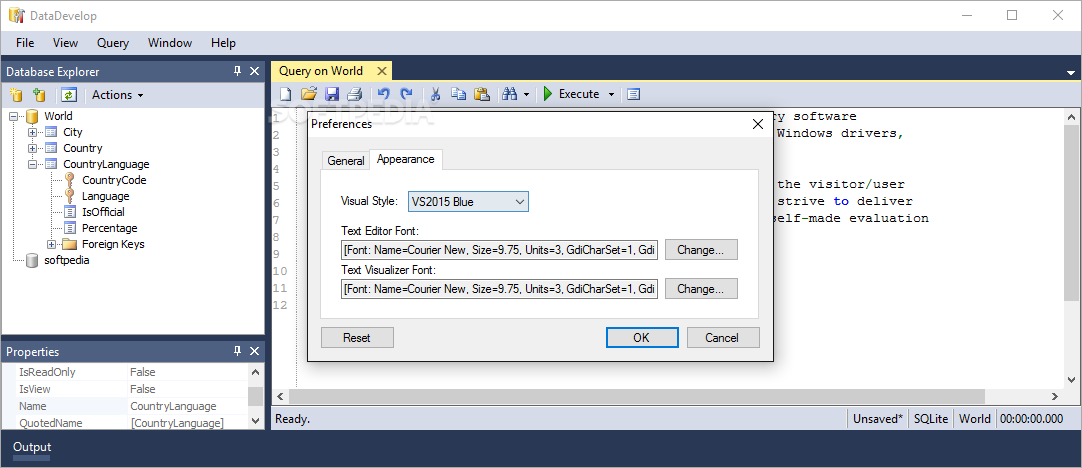
Task: Click the query editor horizontal scrollbar
Action: click(637, 396)
